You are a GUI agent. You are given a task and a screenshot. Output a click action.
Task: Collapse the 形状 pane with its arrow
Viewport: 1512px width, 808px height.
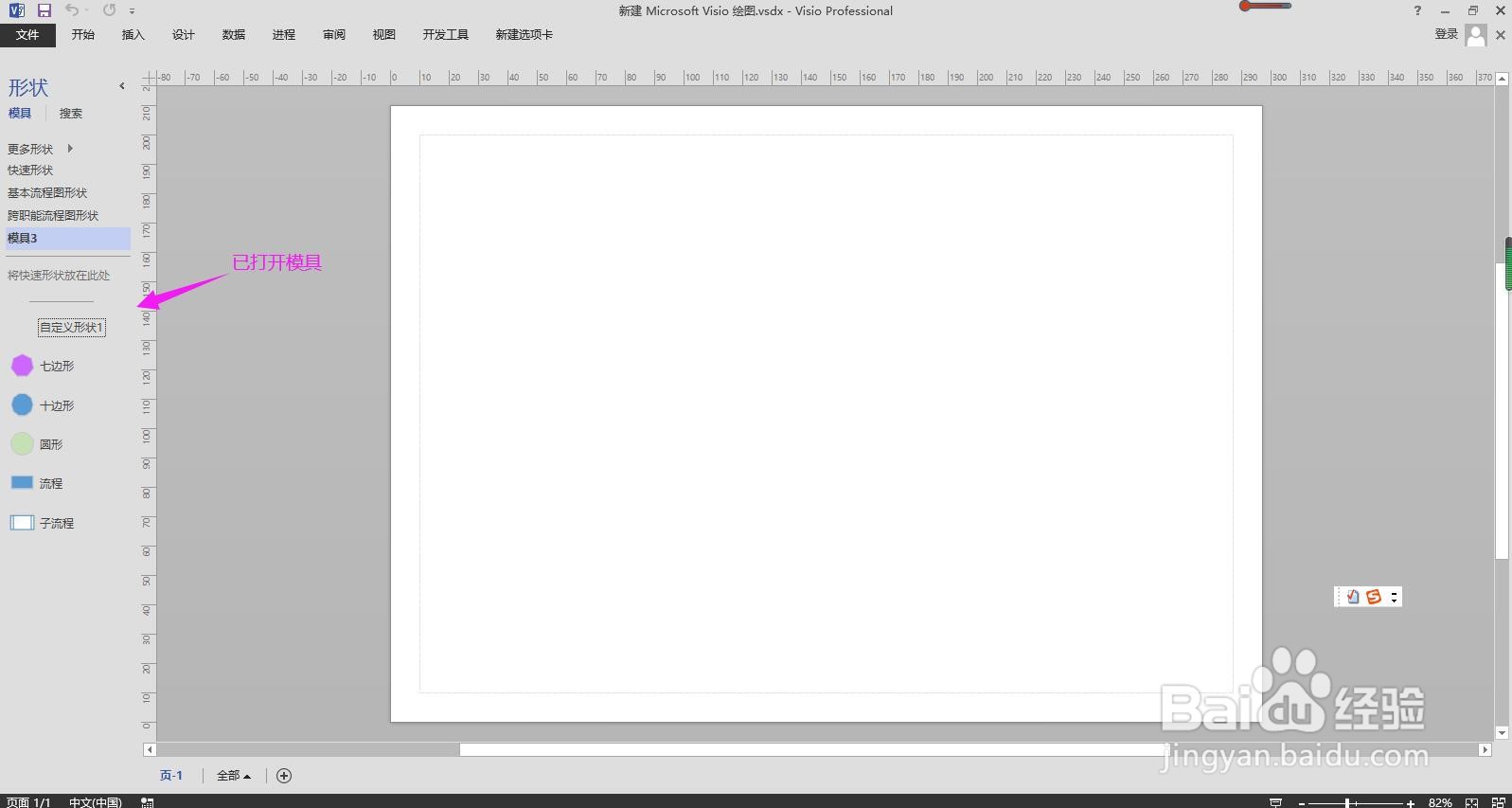point(122,86)
